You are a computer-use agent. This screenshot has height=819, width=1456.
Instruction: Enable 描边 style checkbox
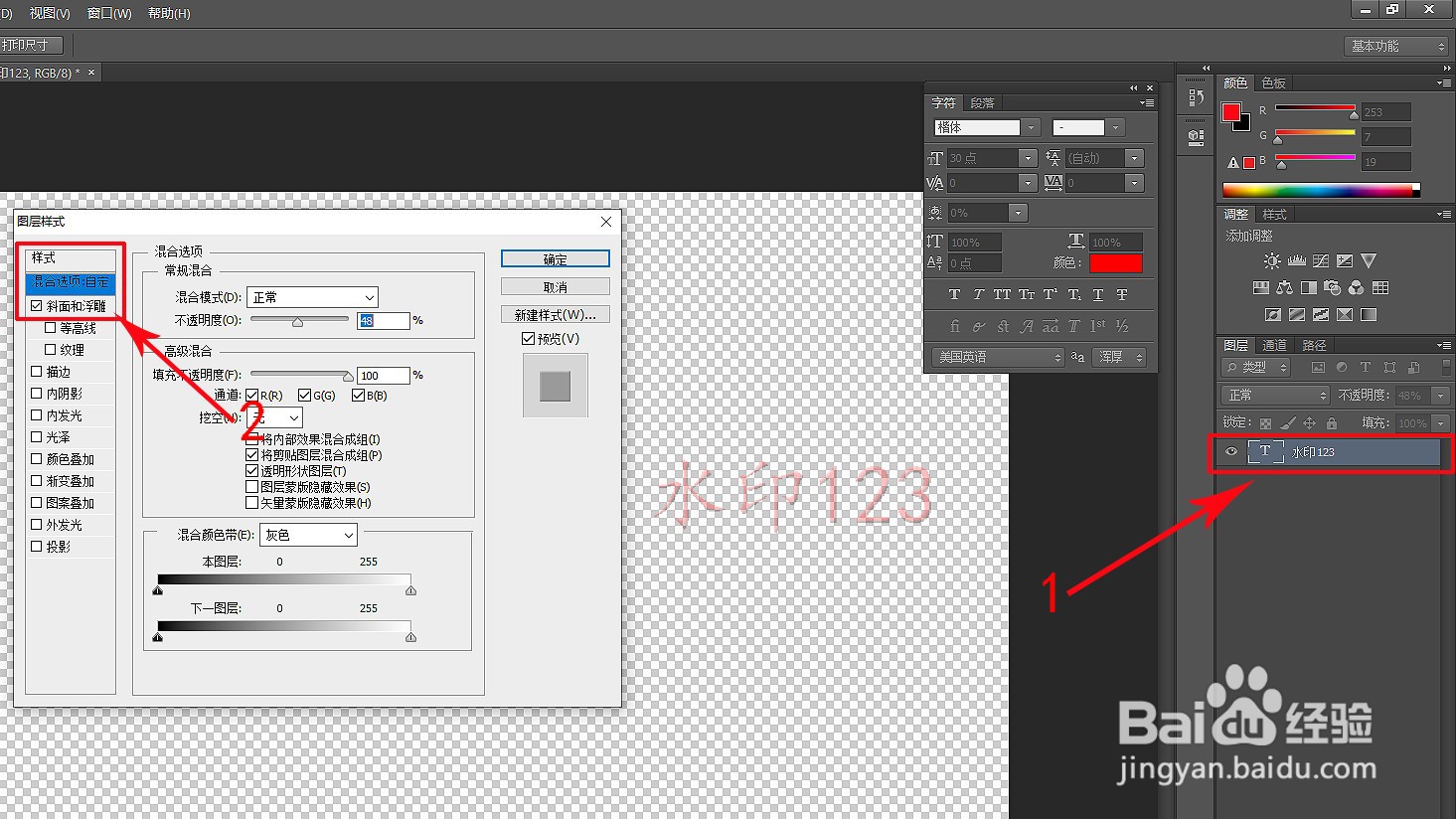click(37, 372)
